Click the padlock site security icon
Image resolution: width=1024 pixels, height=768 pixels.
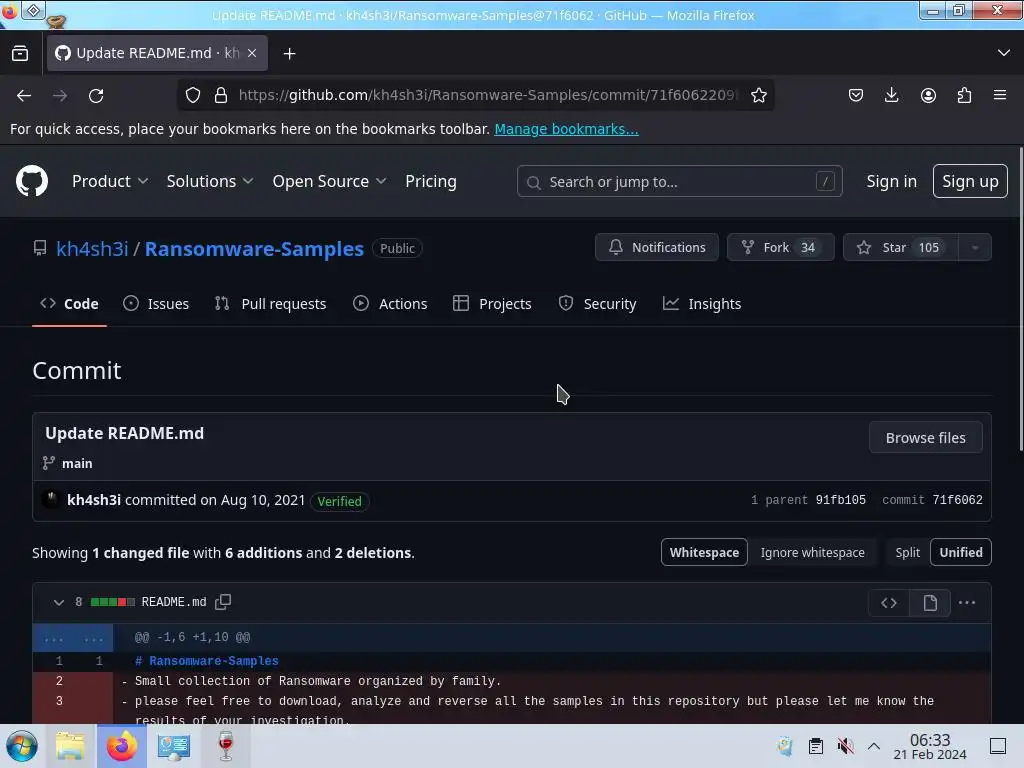click(x=221, y=95)
